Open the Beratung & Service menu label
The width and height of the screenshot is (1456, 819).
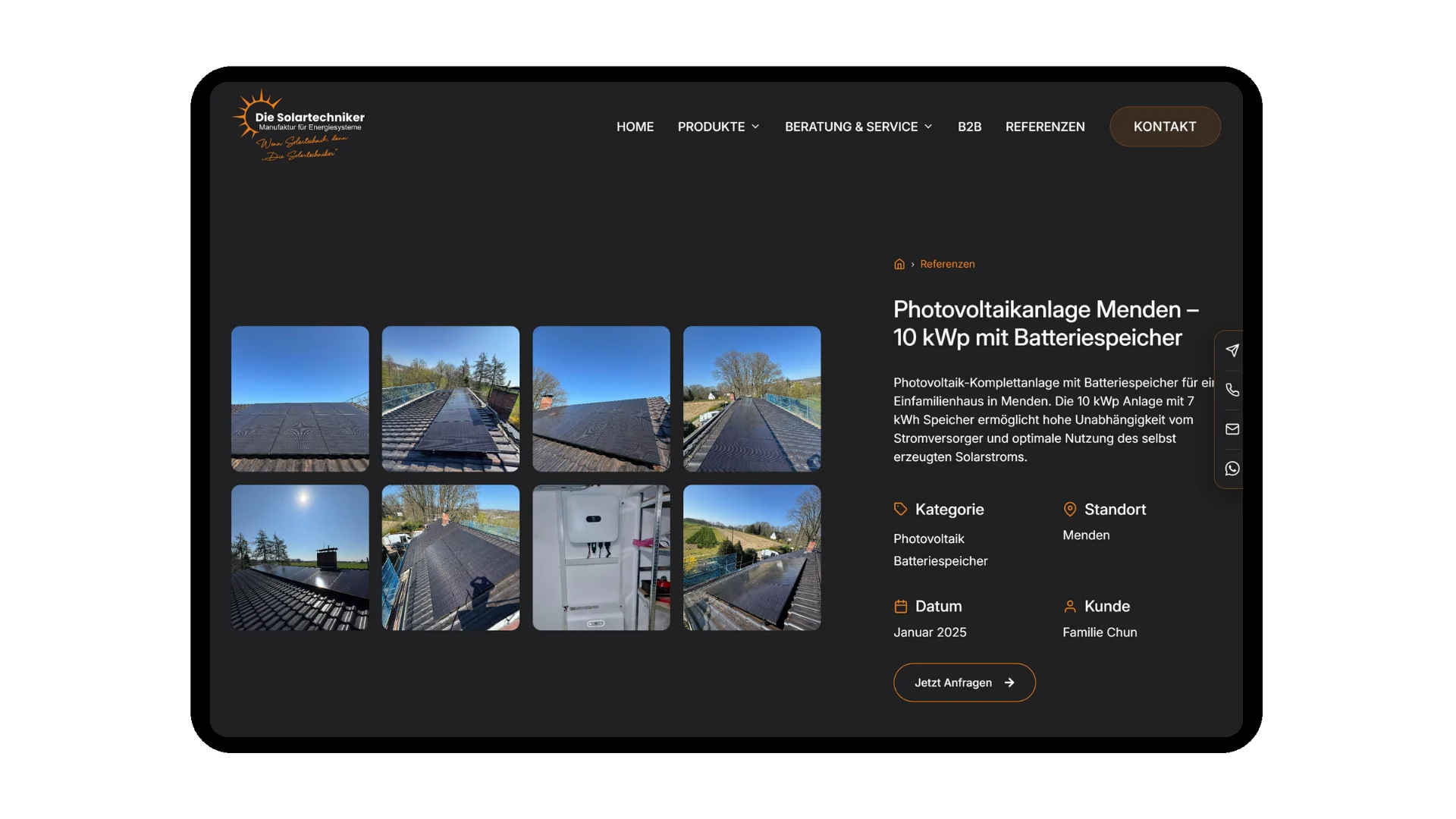851,127
